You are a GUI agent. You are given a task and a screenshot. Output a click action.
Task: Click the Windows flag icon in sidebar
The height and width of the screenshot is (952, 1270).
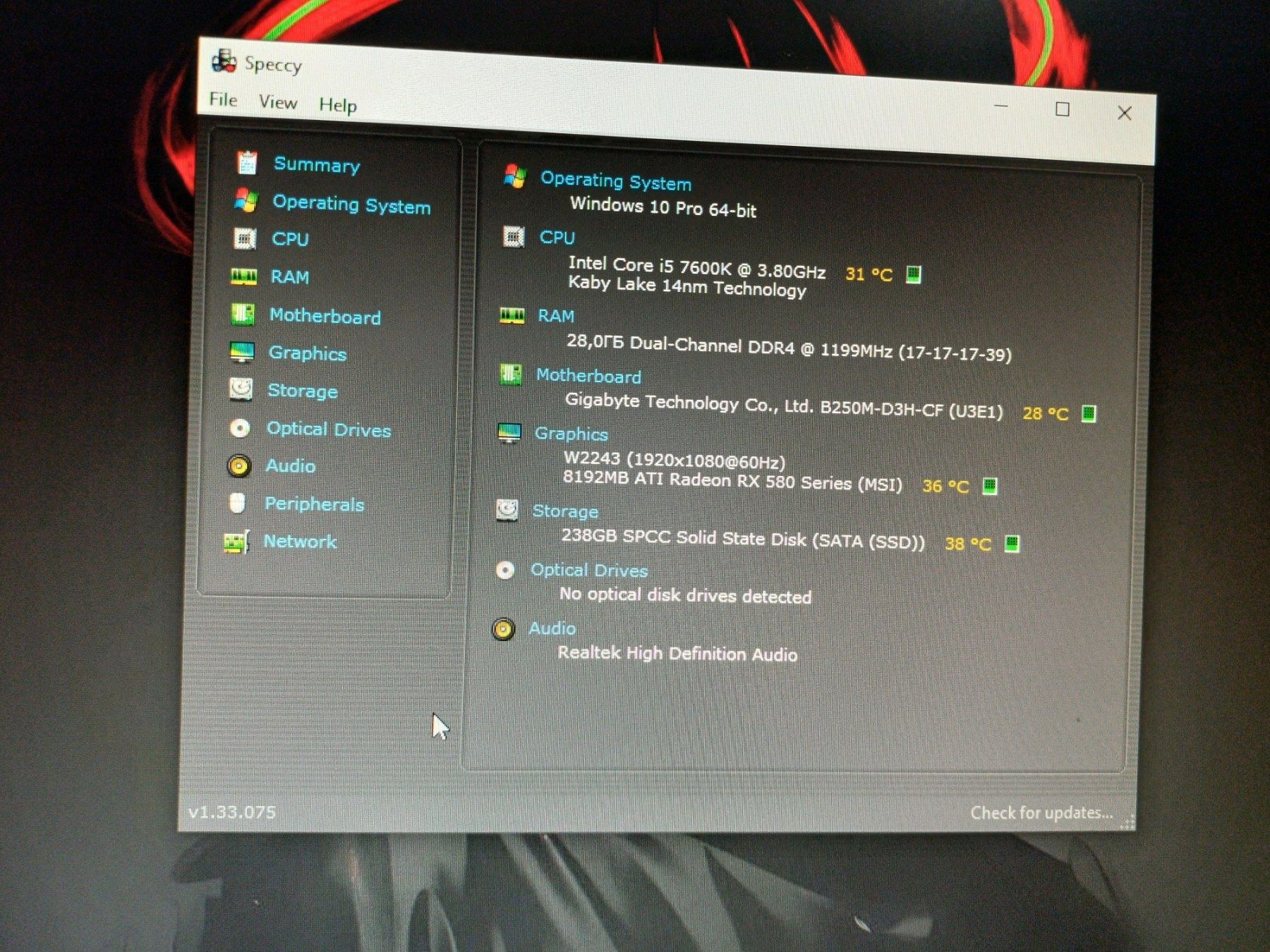(246, 200)
